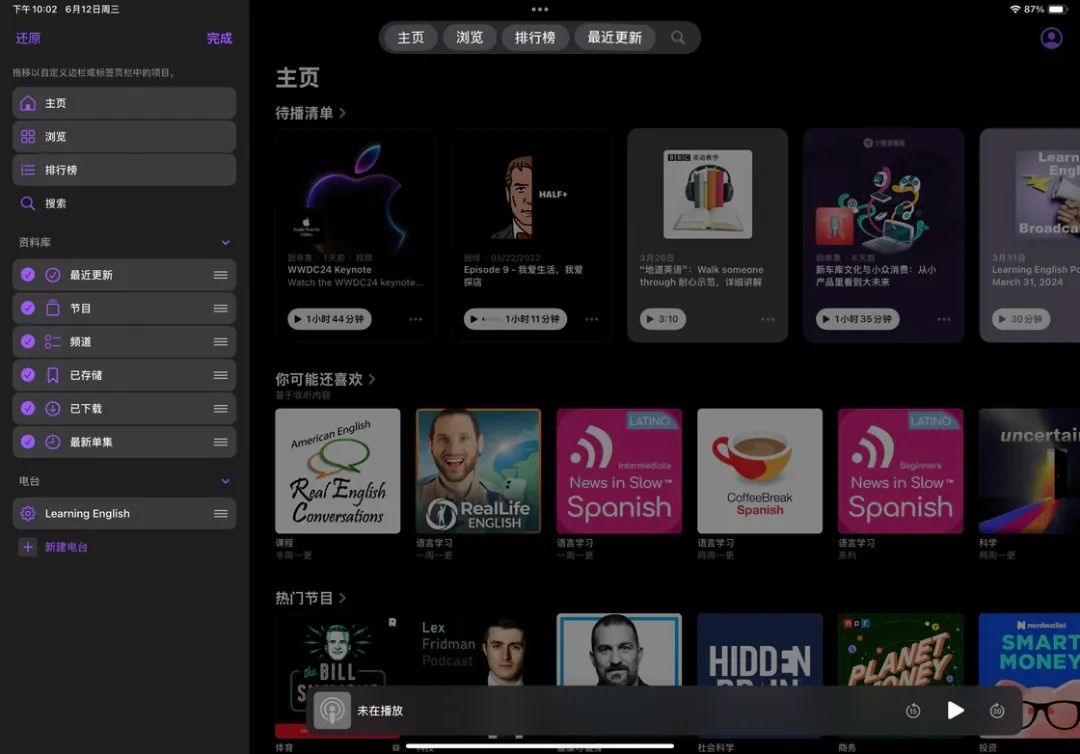
Task: Tap skip forward 30 seconds icon
Action: [997, 711]
